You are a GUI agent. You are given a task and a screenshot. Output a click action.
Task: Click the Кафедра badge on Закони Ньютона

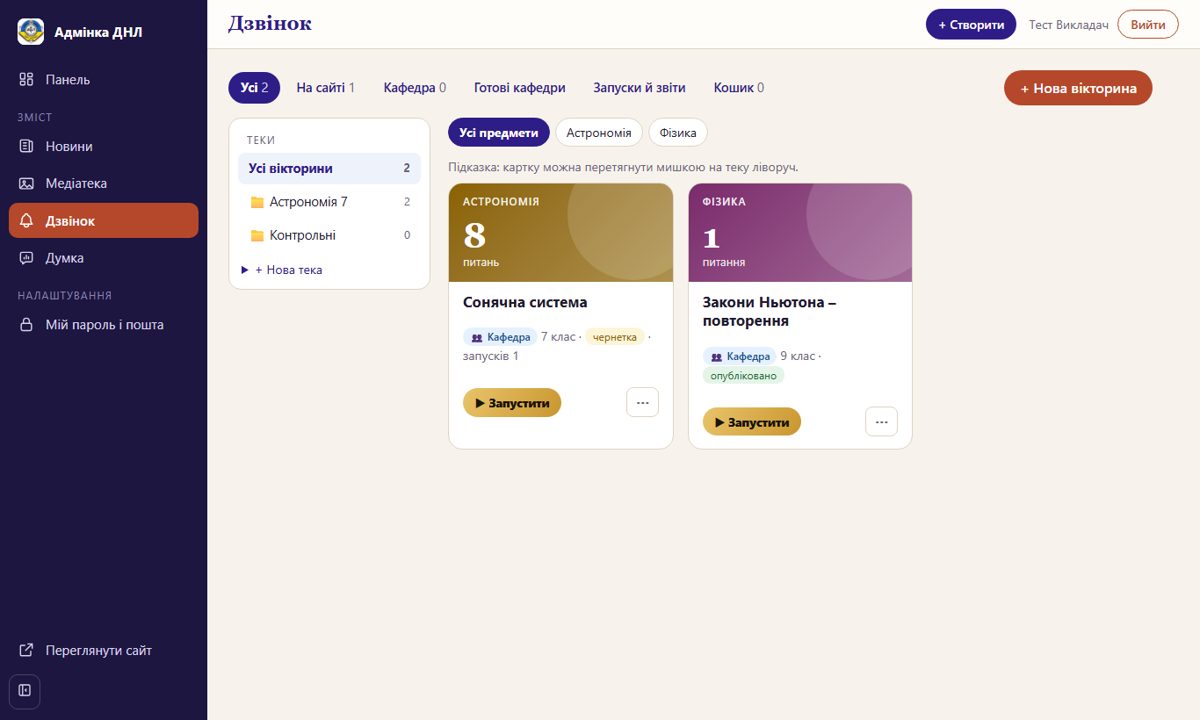(740, 356)
